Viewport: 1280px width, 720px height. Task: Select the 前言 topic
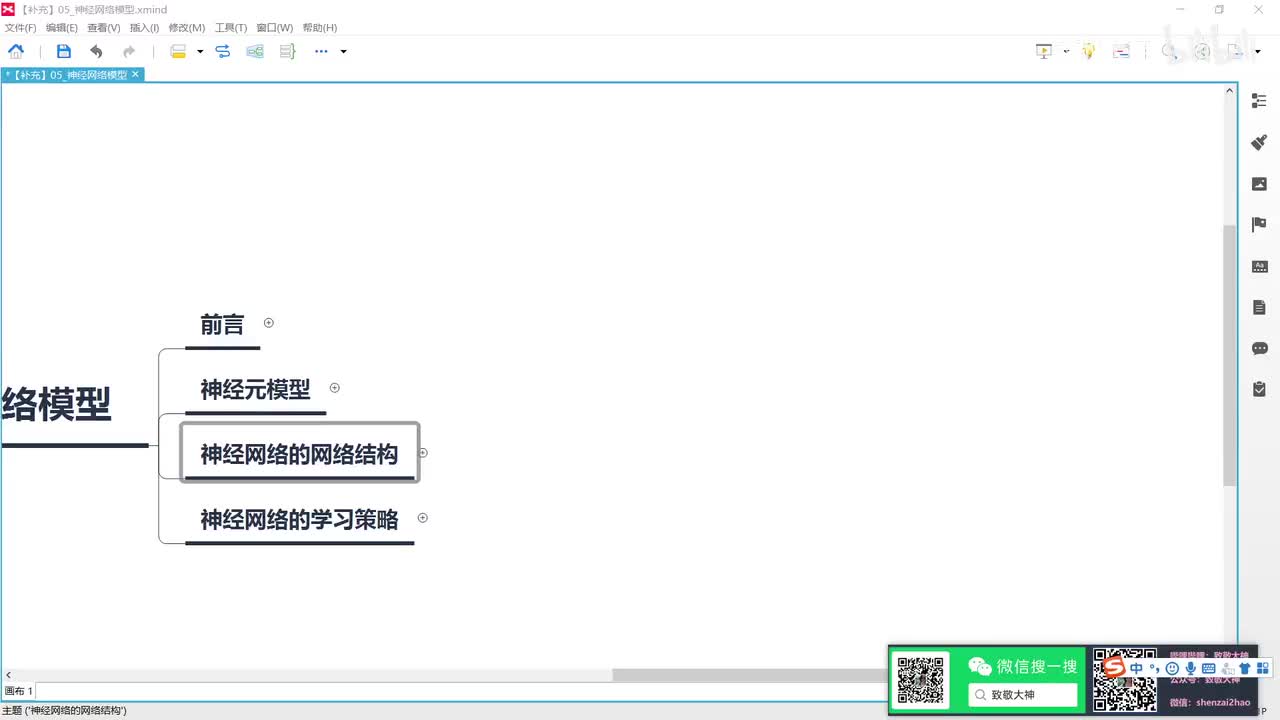coord(222,325)
